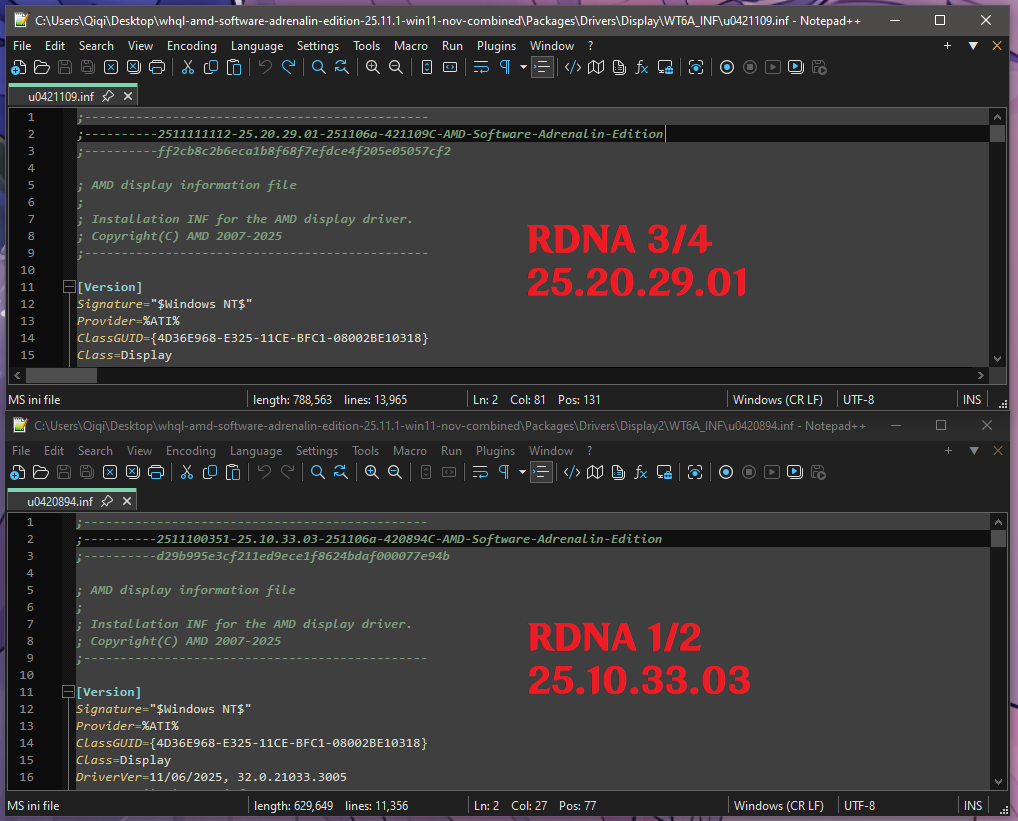Click Copy icon in u0421109.inf window toolbar
This screenshot has width=1018, height=821.
tap(210, 67)
